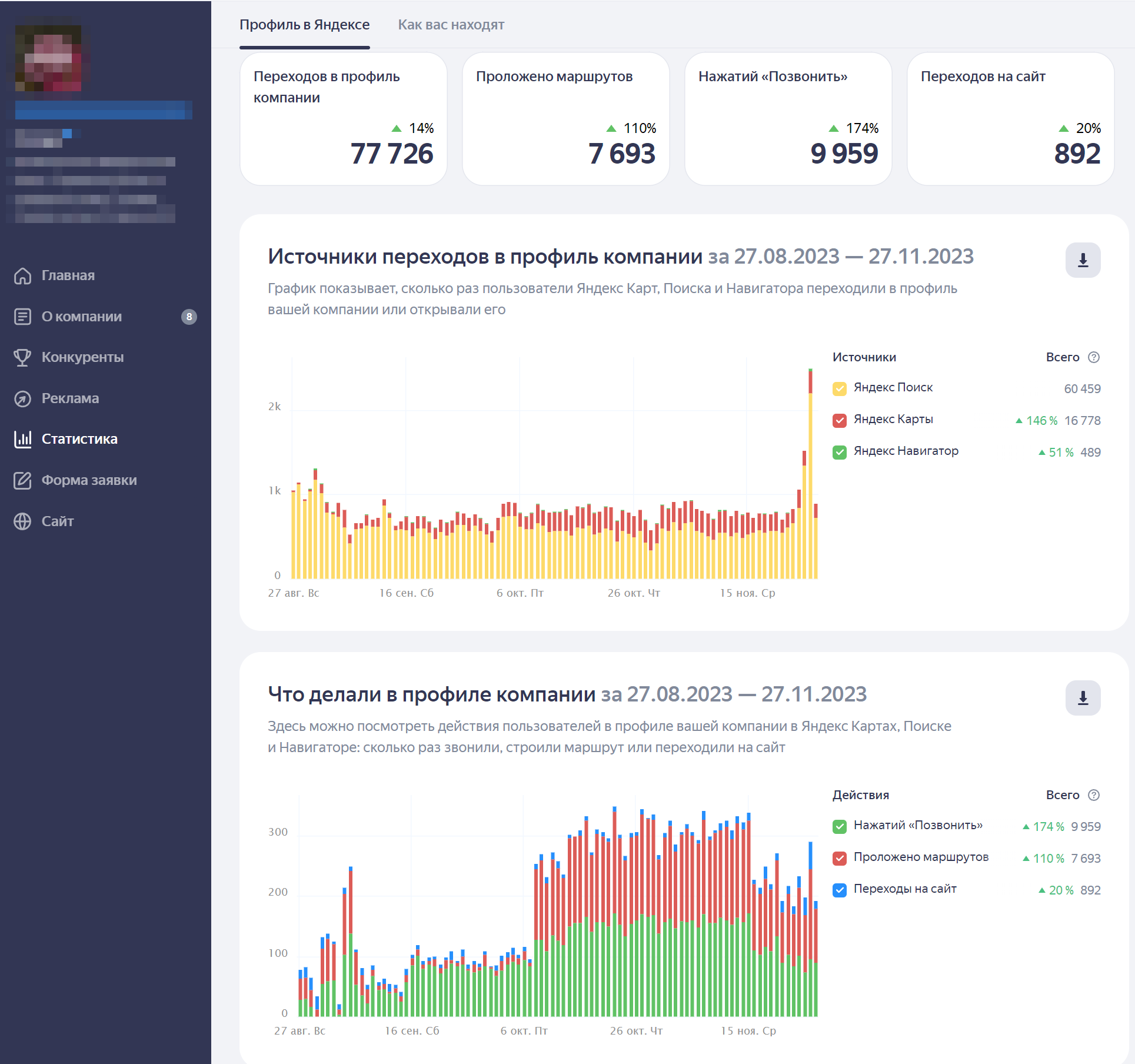The image size is (1135, 1064).
Task: Click the 77 726 value in profile card
Action: coord(392,154)
